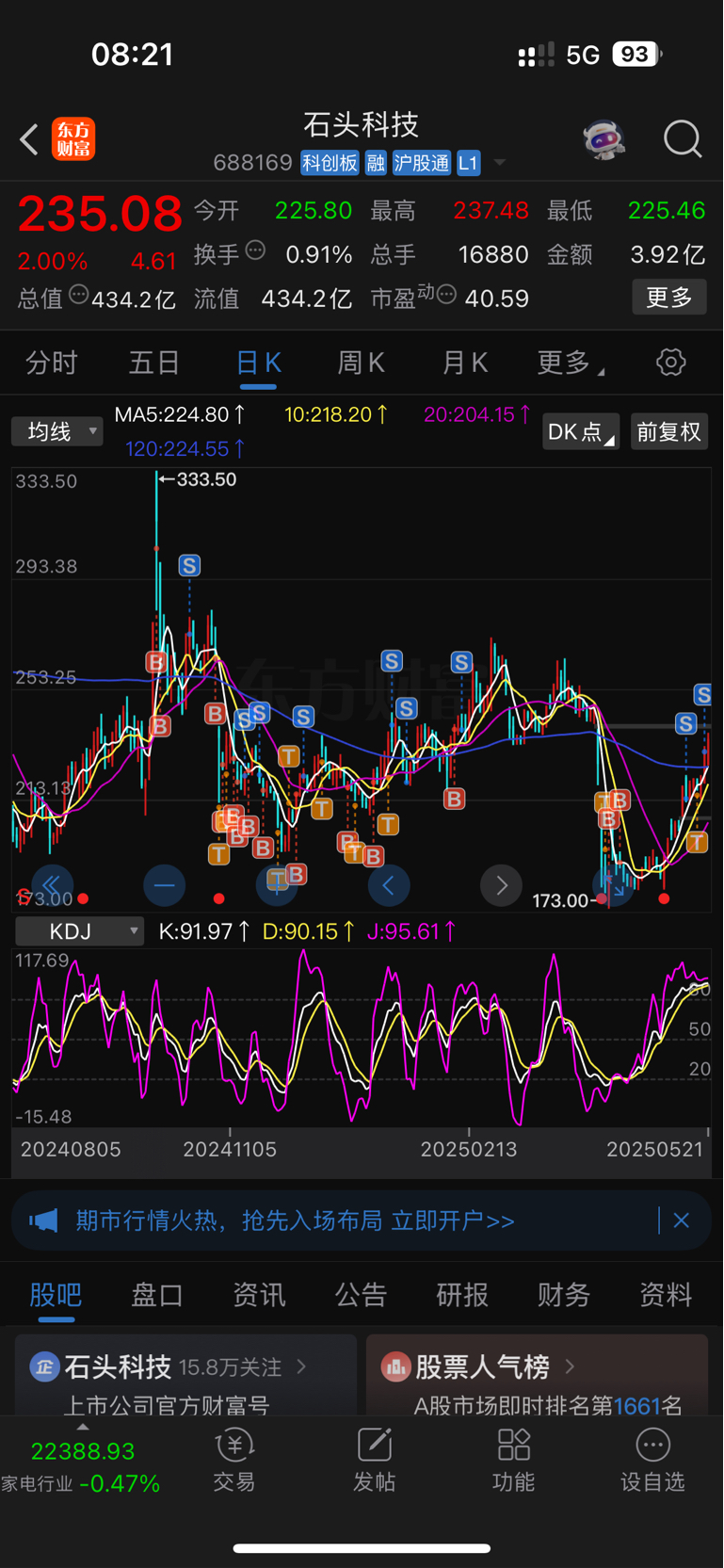Tap the L1 level tag

(468, 163)
